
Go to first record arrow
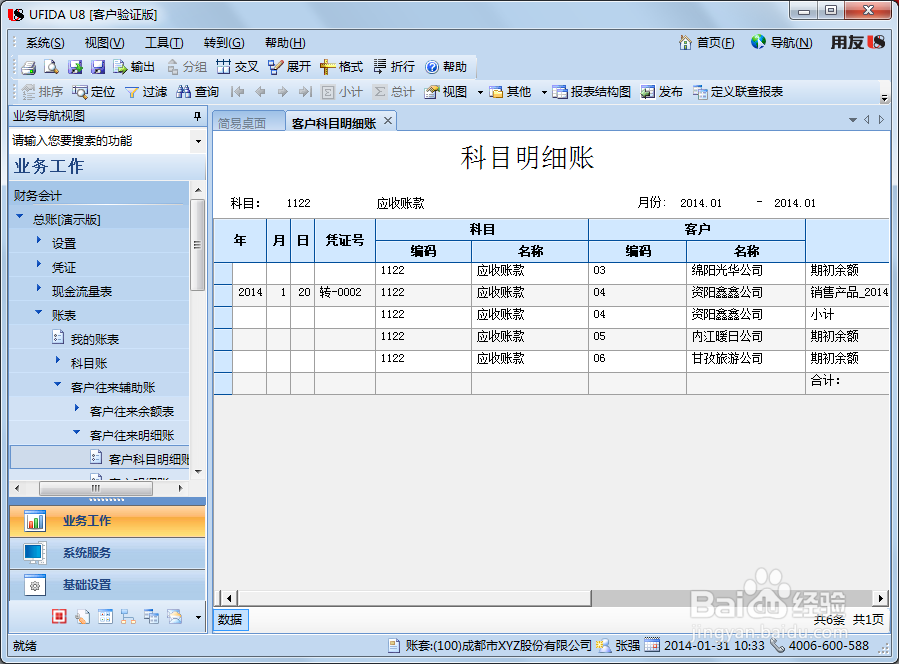tap(237, 92)
